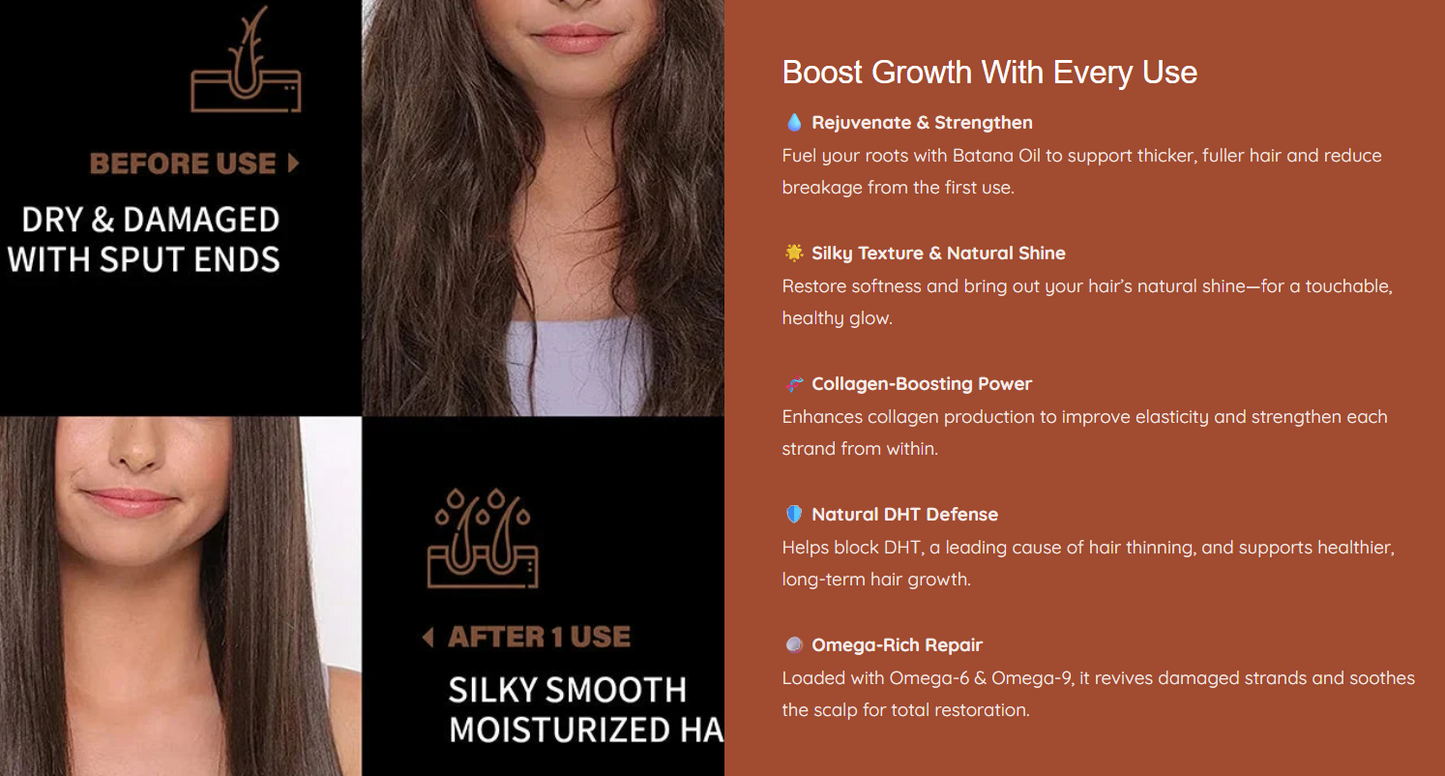Click the round pearl icon beside Omega-Rich Repair

point(794,645)
